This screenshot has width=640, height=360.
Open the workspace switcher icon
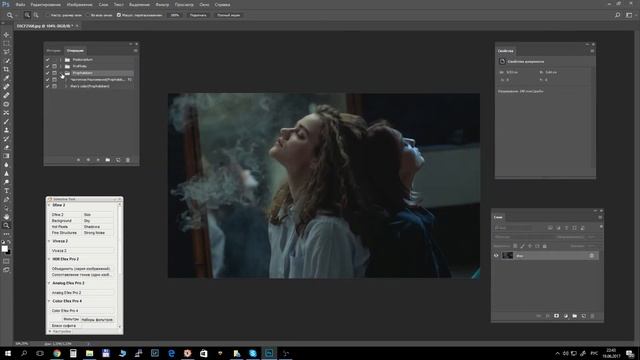pos(629,15)
